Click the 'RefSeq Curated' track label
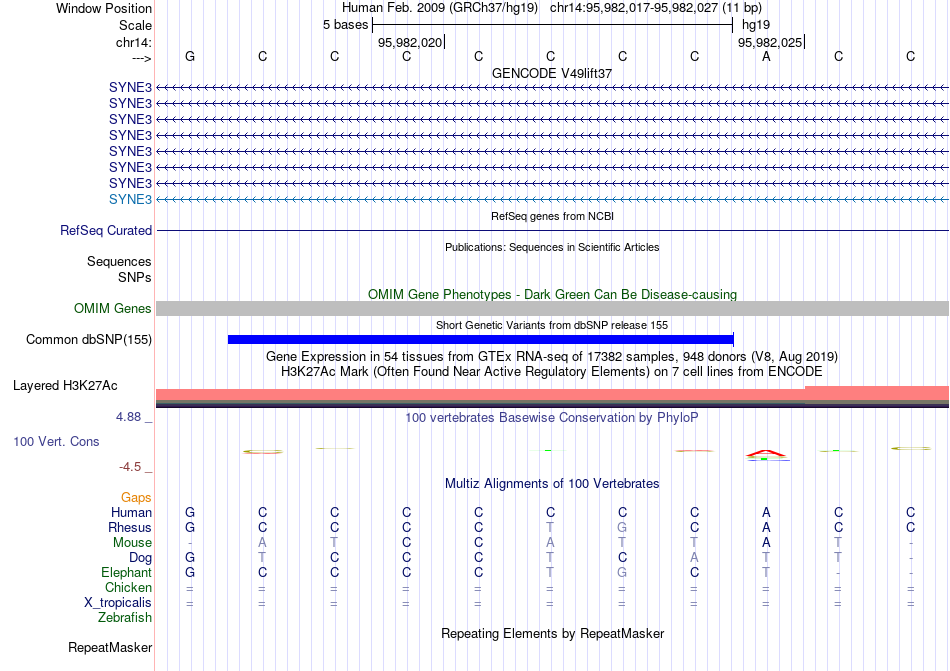The width and height of the screenshot is (950, 671). tap(106, 230)
